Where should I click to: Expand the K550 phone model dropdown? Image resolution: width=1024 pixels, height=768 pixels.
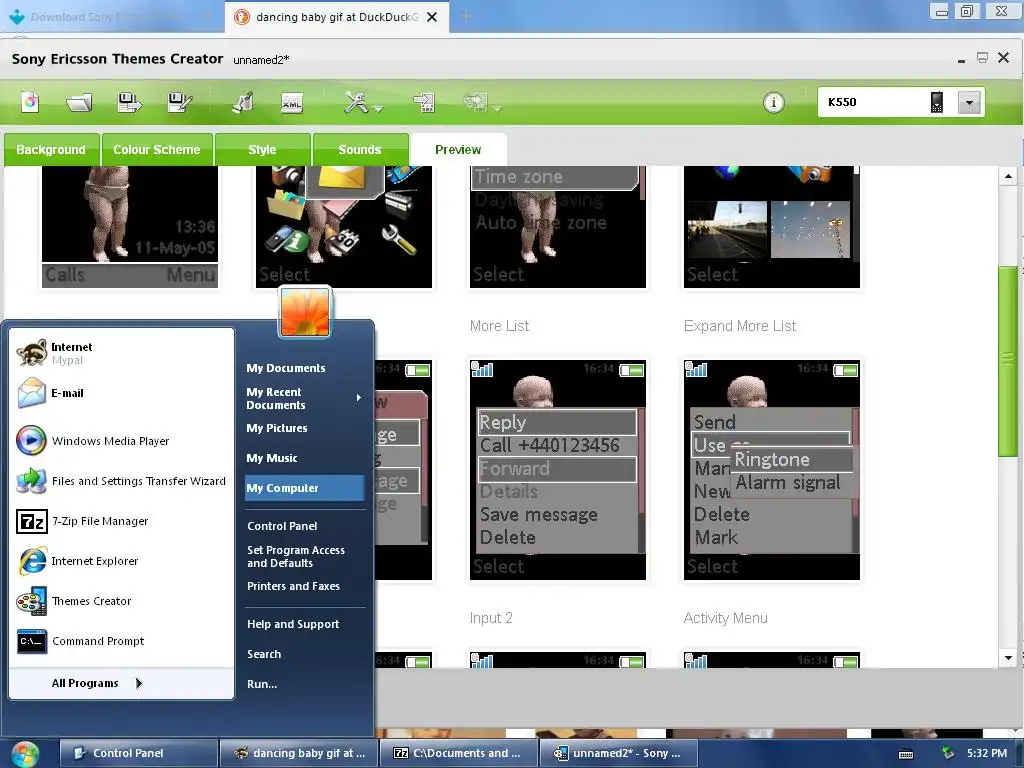point(970,103)
